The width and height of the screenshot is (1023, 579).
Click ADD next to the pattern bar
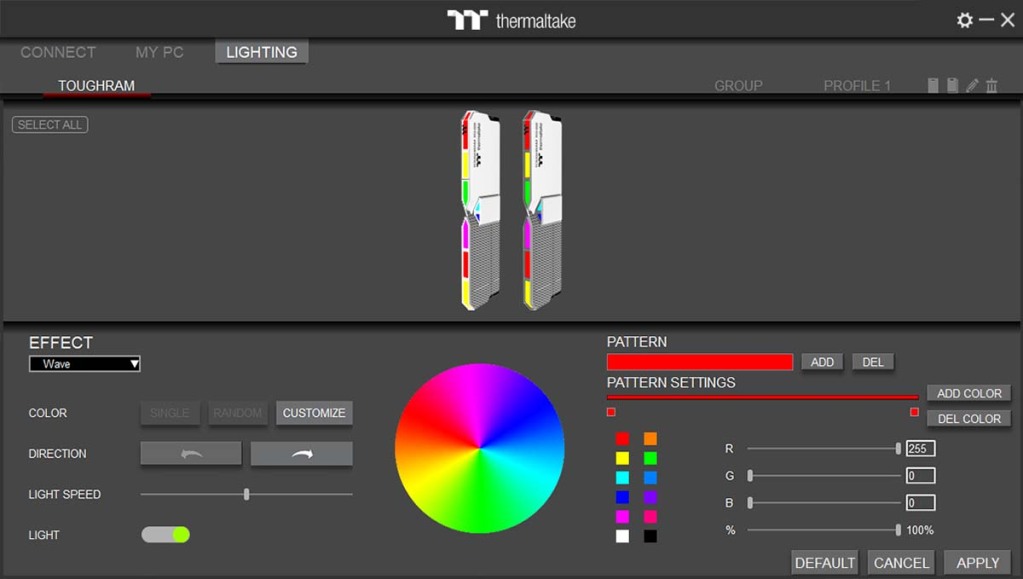click(x=822, y=362)
